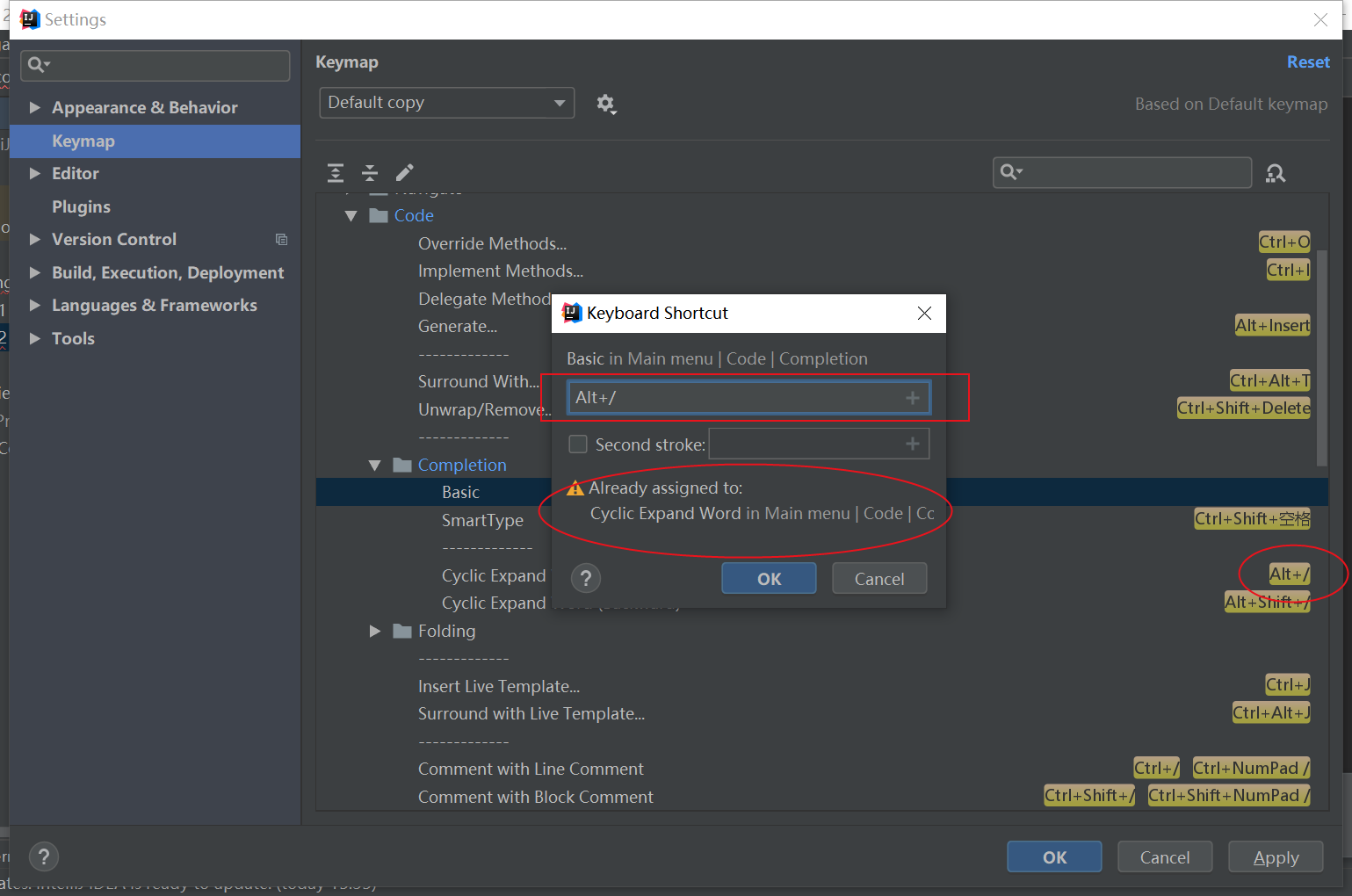This screenshot has height=896, width=1352.
Task: Select Comment with Block Comment row
Action: [821, 797]
